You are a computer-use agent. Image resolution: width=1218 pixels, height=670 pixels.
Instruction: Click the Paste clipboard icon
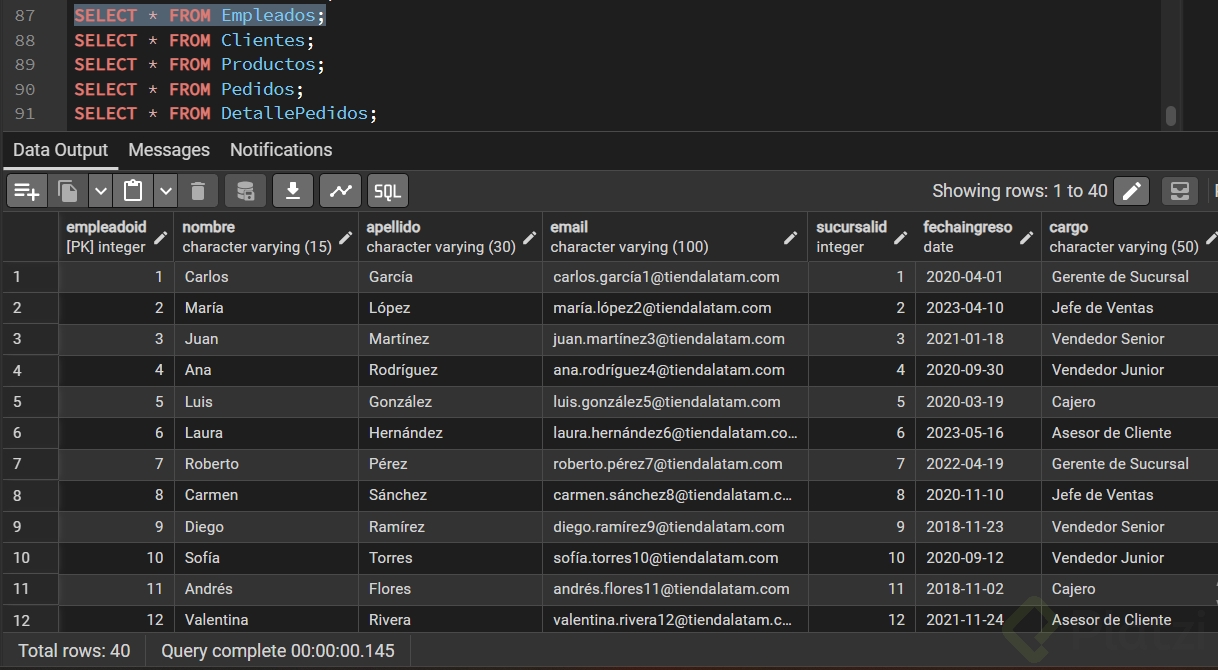coord(133,191)
